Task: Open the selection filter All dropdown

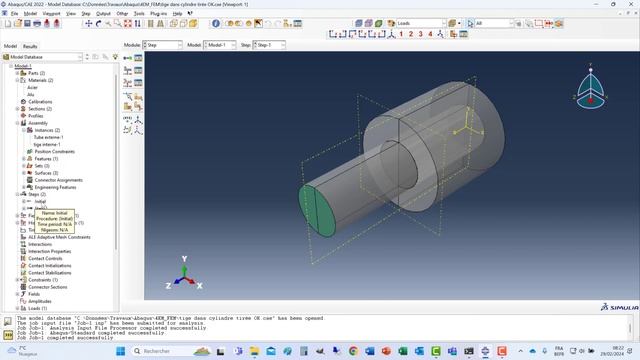Action: click(494, 23)
